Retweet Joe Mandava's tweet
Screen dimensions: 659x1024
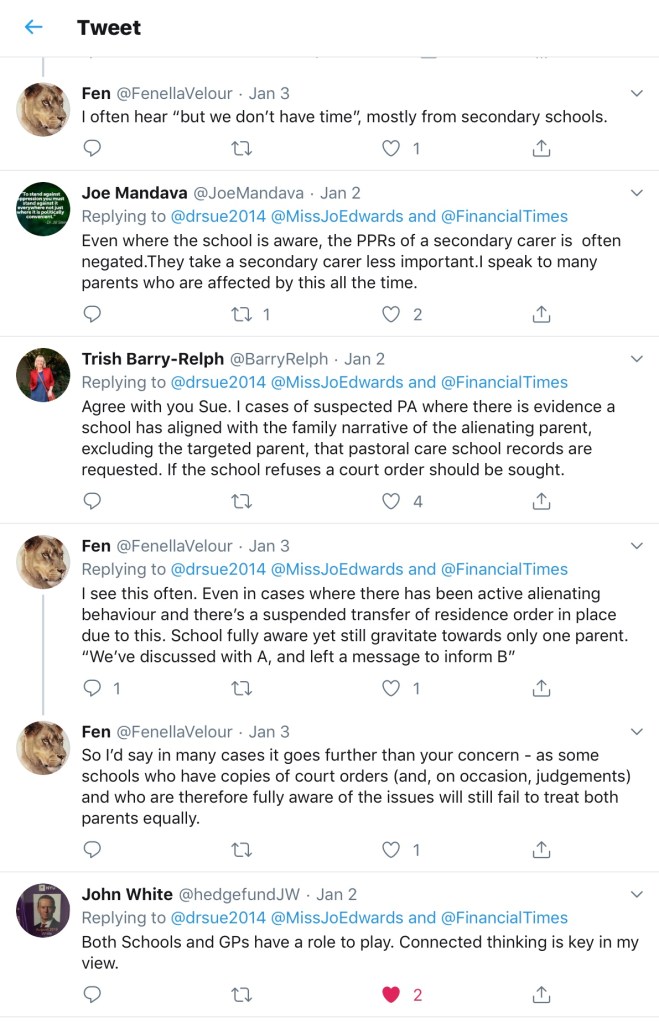pyautogui.click(x=241, y=314)
